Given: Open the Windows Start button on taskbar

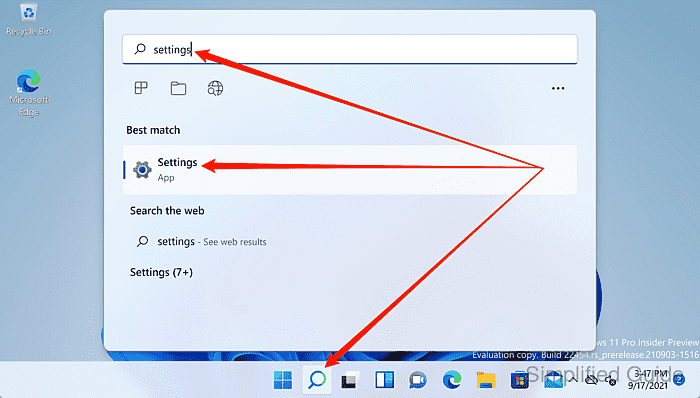Looking at the screenshot, I should (283, 380).
